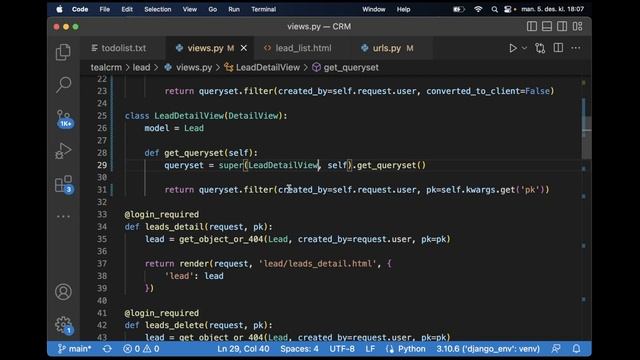Split the editor to the right
640x360 pixels.
click(x=558, y=48)
